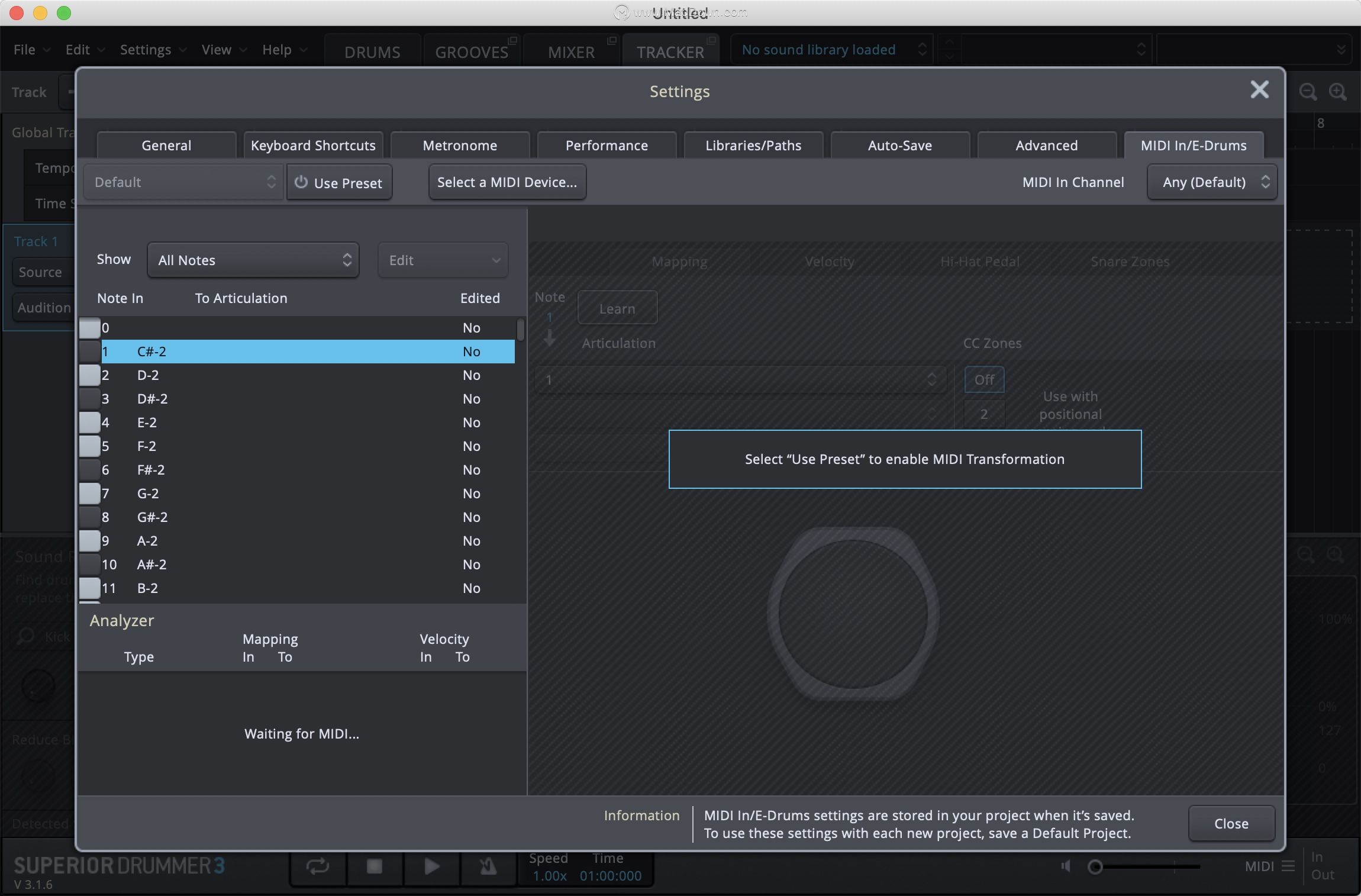Detach the TRACKER tab pop-out icon
Screen dimensions: 1361x896
click(x=711, y=41)
